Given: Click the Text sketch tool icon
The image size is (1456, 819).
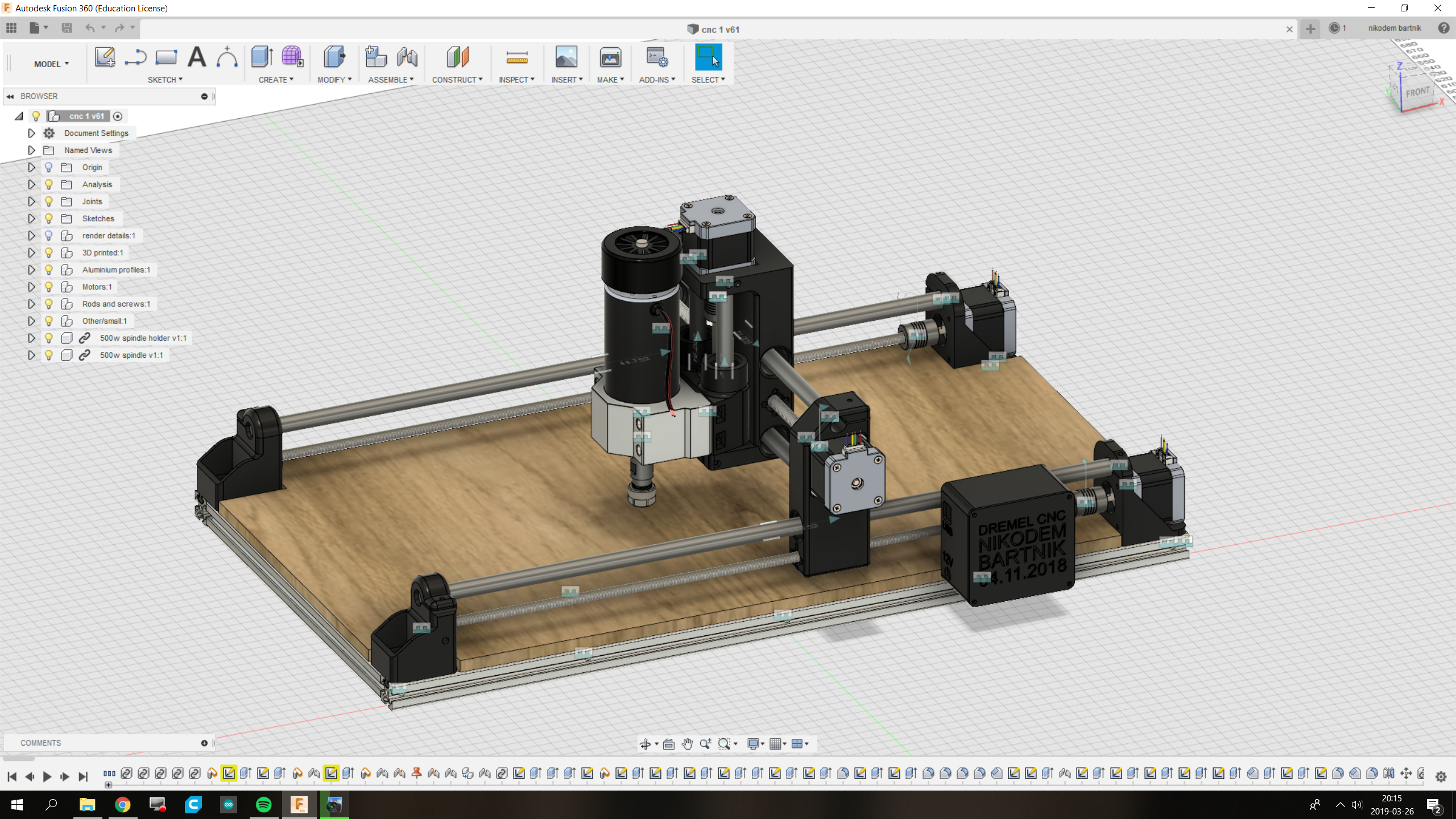Looking at the screenshot, I should click(197, 57).
